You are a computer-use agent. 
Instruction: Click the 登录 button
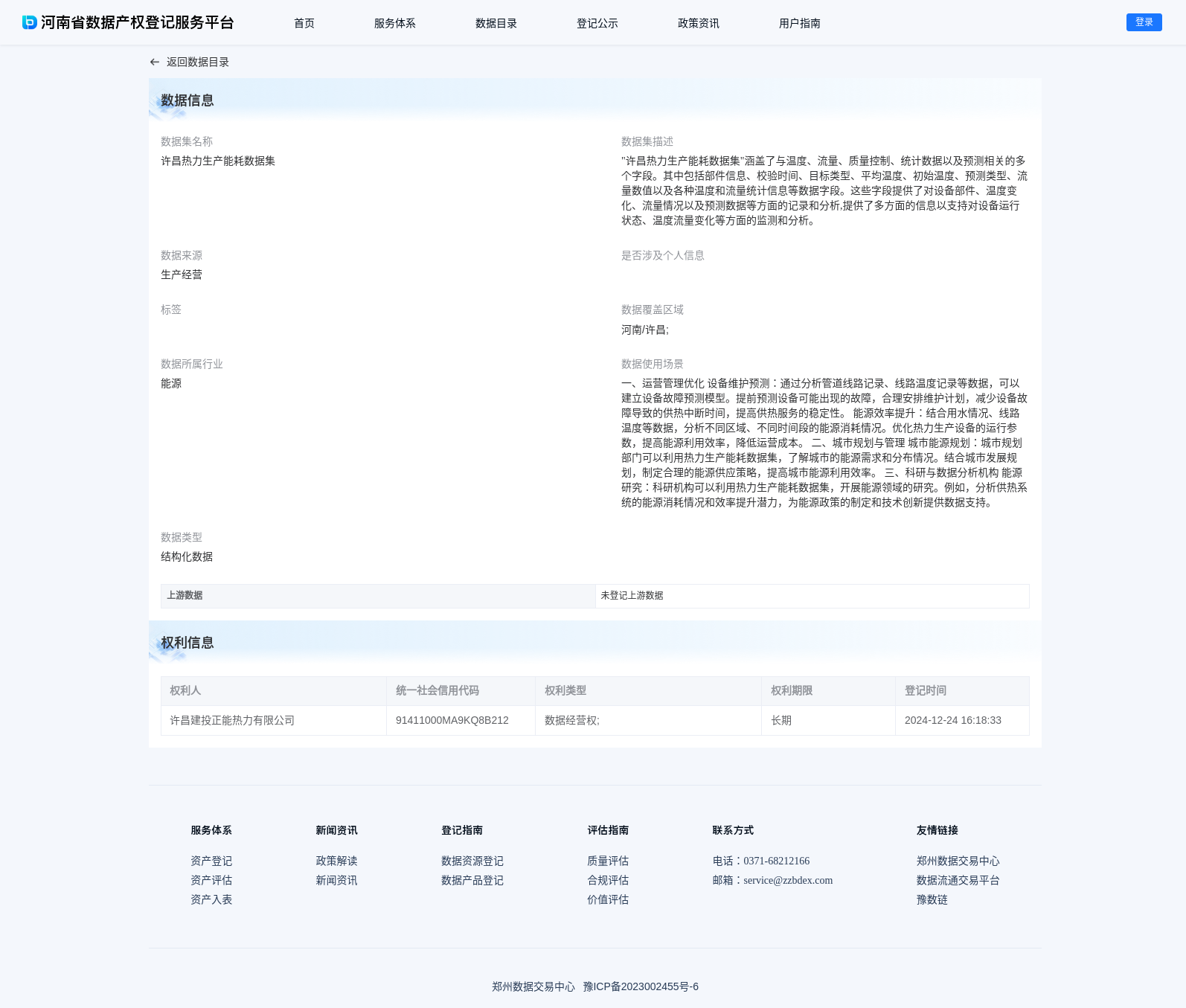(x=1144, y=22)
